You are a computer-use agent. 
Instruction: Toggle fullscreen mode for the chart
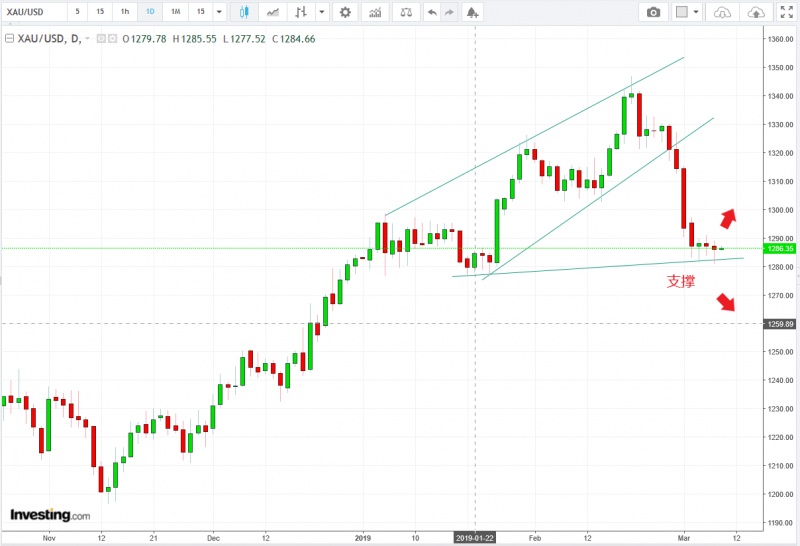(x=786, y=12)
